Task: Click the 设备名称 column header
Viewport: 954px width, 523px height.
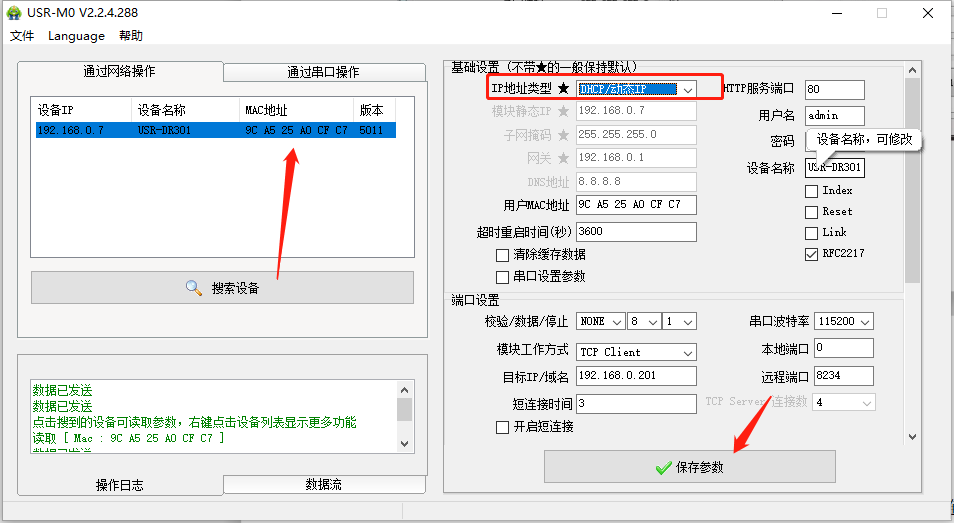Action: (x=186, y=110)
